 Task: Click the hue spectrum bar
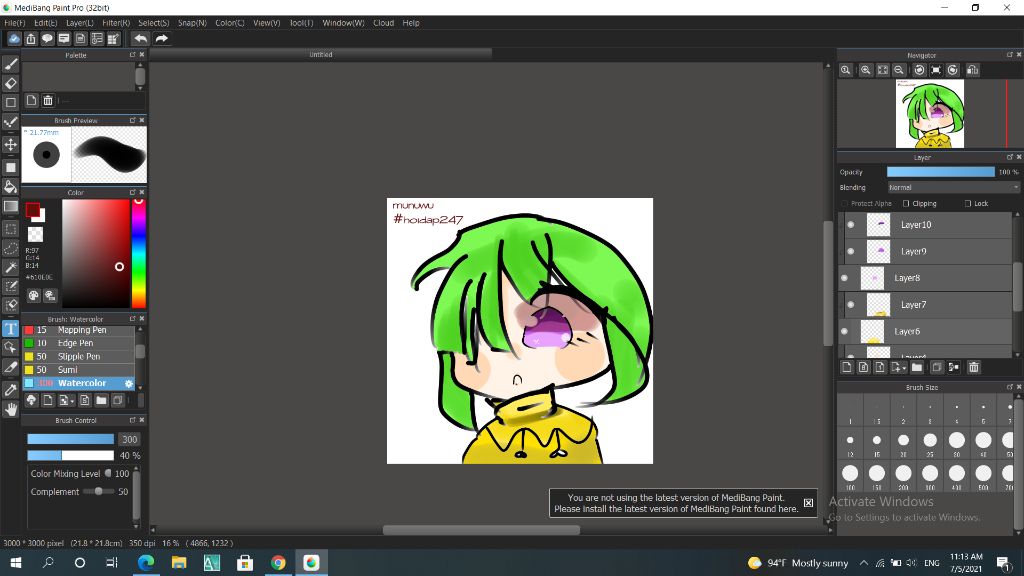138,253
